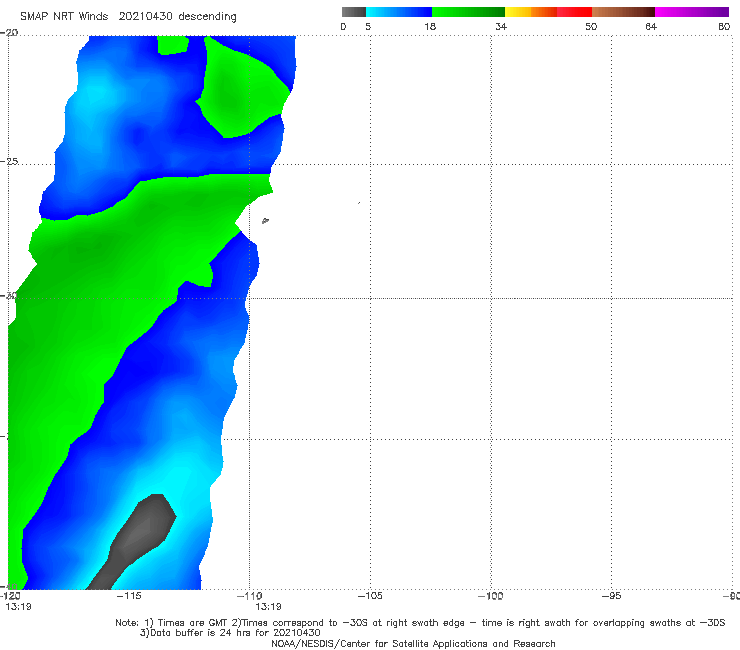The image size is (740, 650).
Task: Click the "-115" longitude axis label
Action: tap(129, 596)
